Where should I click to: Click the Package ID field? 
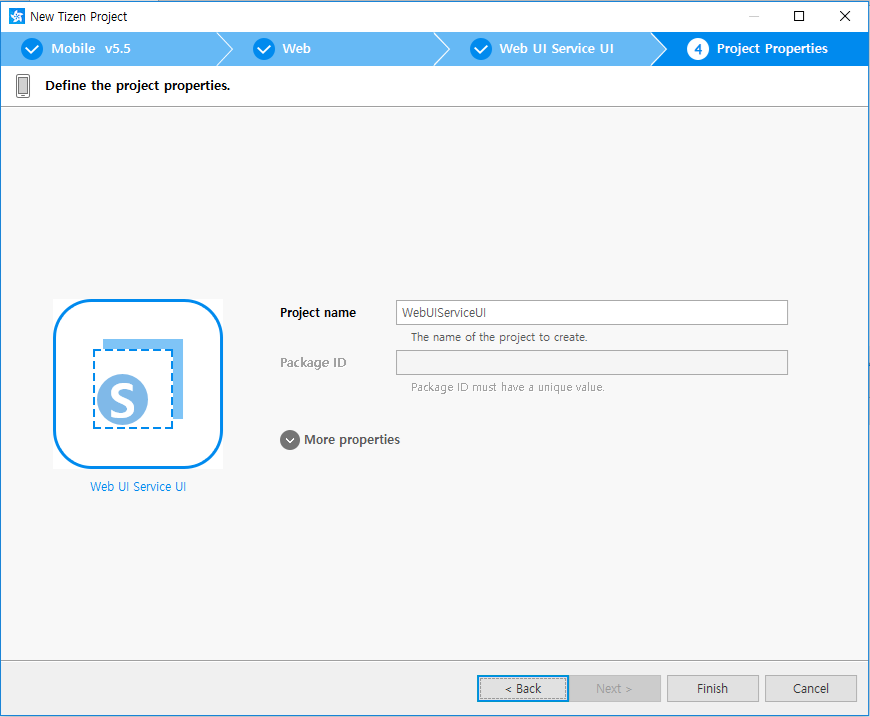[591, 362]
